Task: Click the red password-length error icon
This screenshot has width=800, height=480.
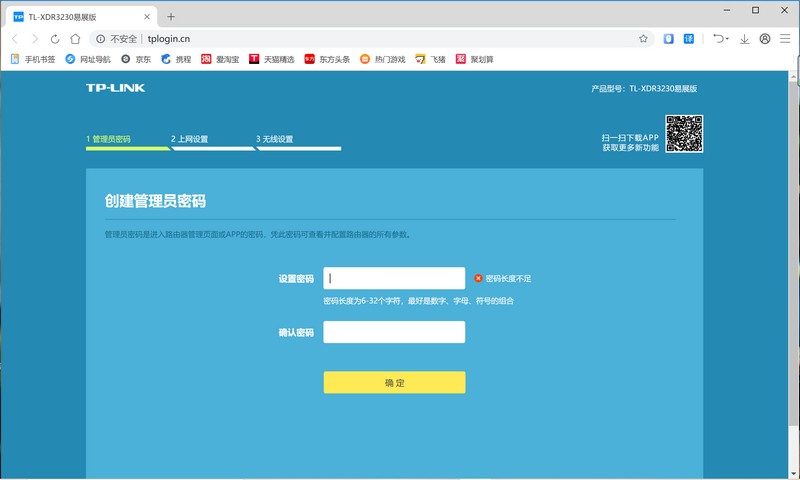Action: point(478,278)
